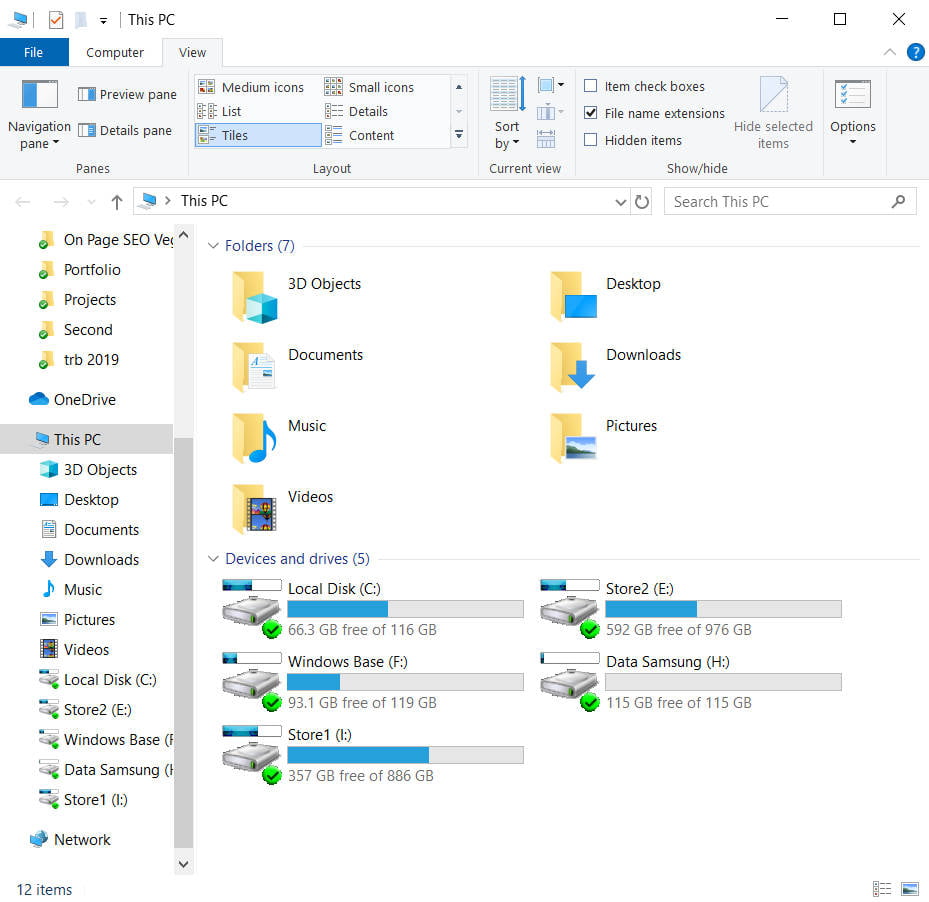
Task: Toggle the Details pane
Action: [x=126, y=130]
